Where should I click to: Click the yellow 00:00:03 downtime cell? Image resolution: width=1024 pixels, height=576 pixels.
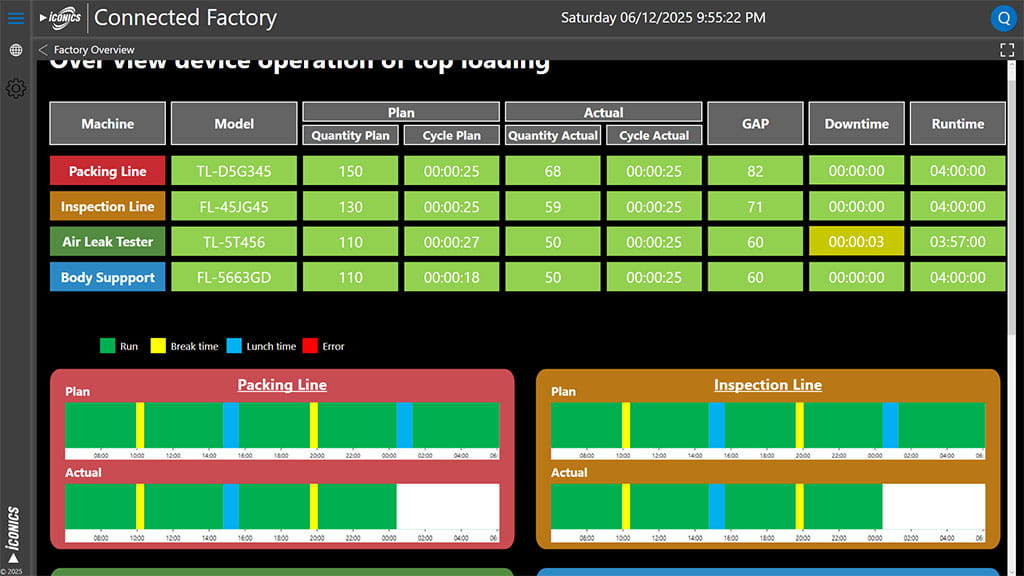click(x=856, y=241)
